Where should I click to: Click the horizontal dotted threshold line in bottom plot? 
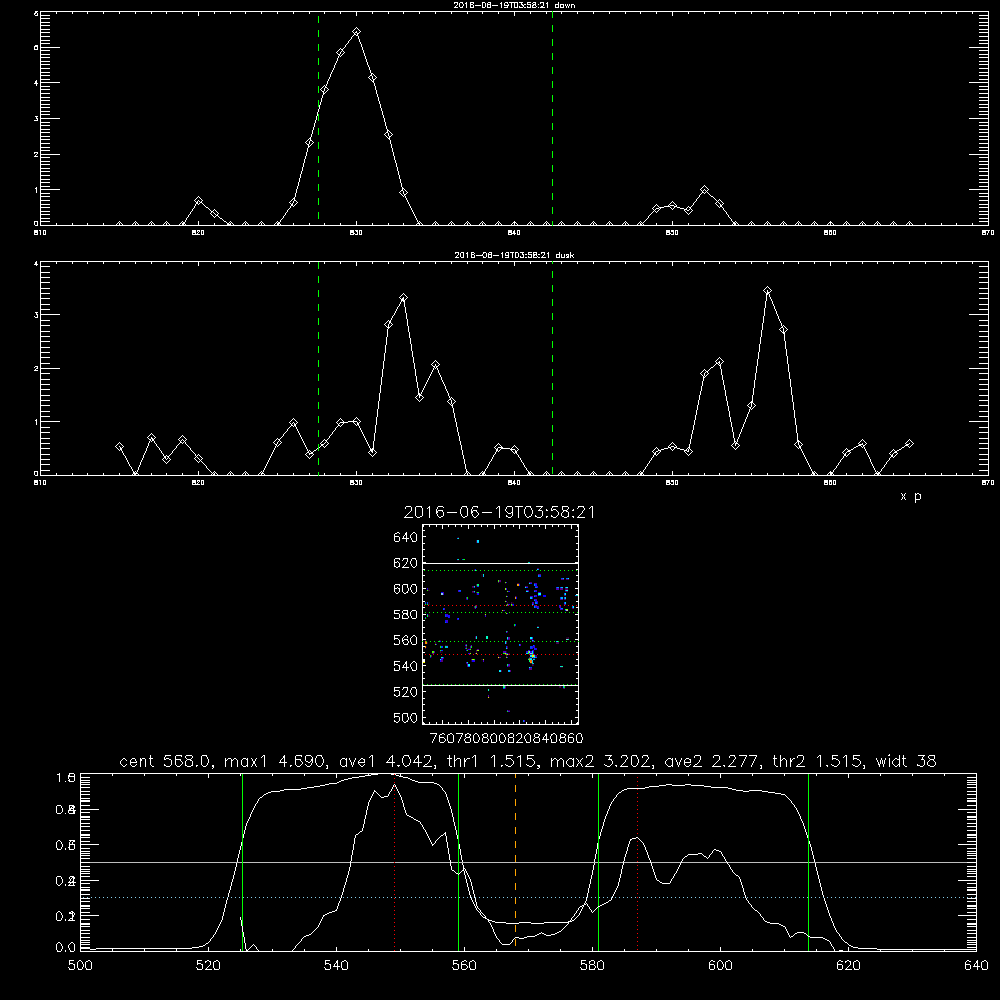[529, 897]
